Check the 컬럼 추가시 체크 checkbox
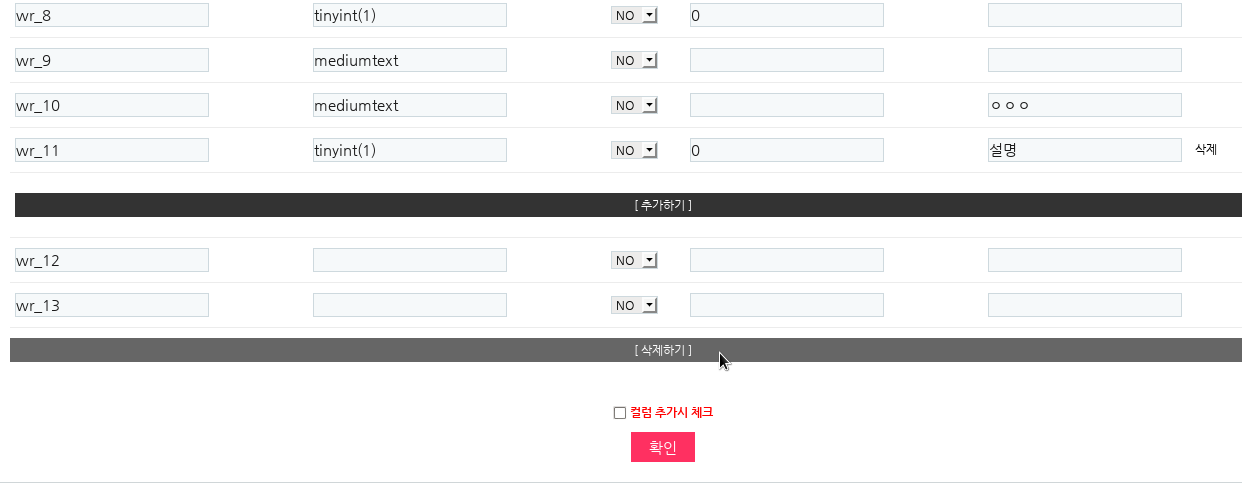Viewport: 1242px width, 492px height. pos(619,413)
